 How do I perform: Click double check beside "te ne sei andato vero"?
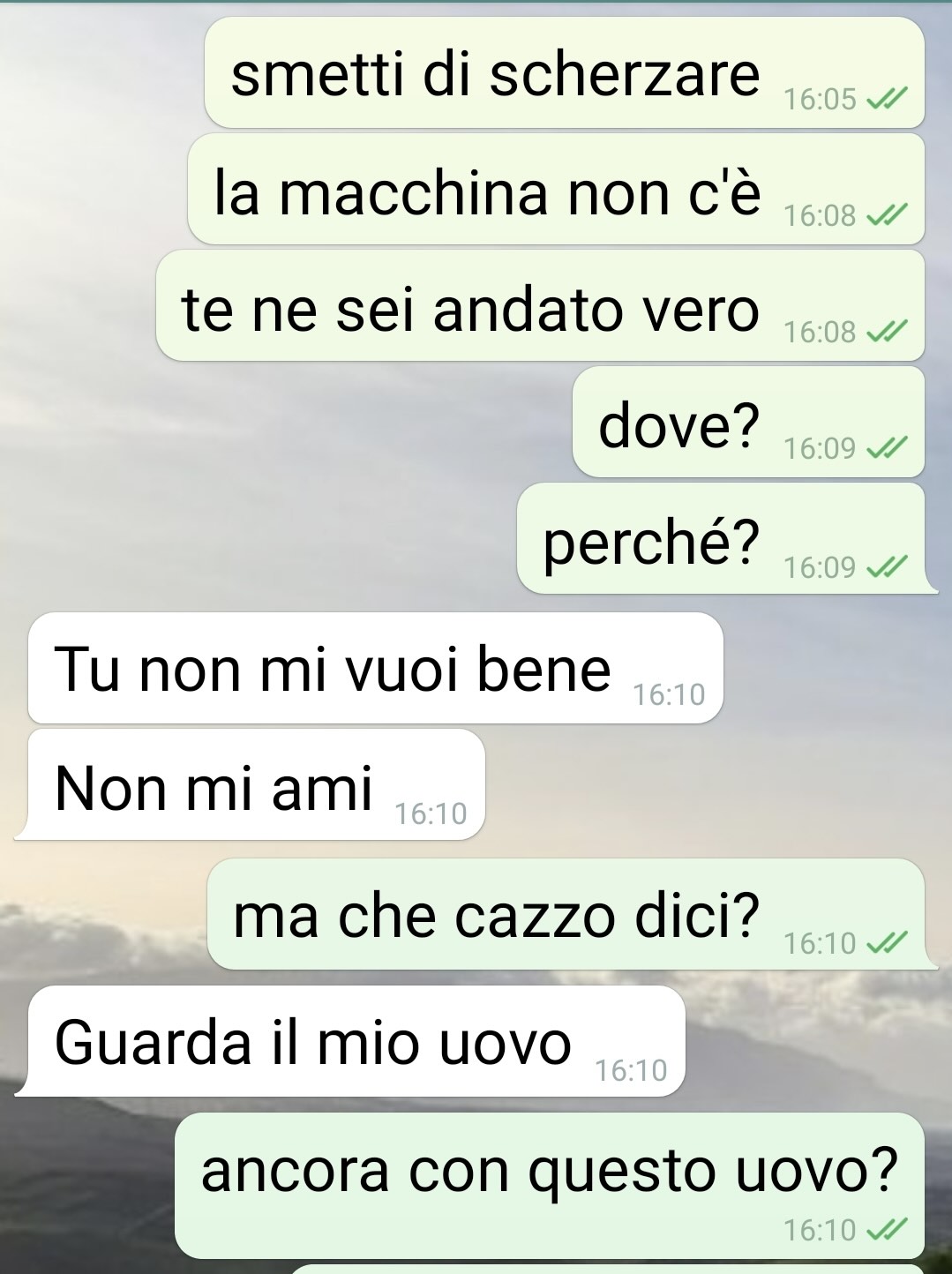point(886,333)
